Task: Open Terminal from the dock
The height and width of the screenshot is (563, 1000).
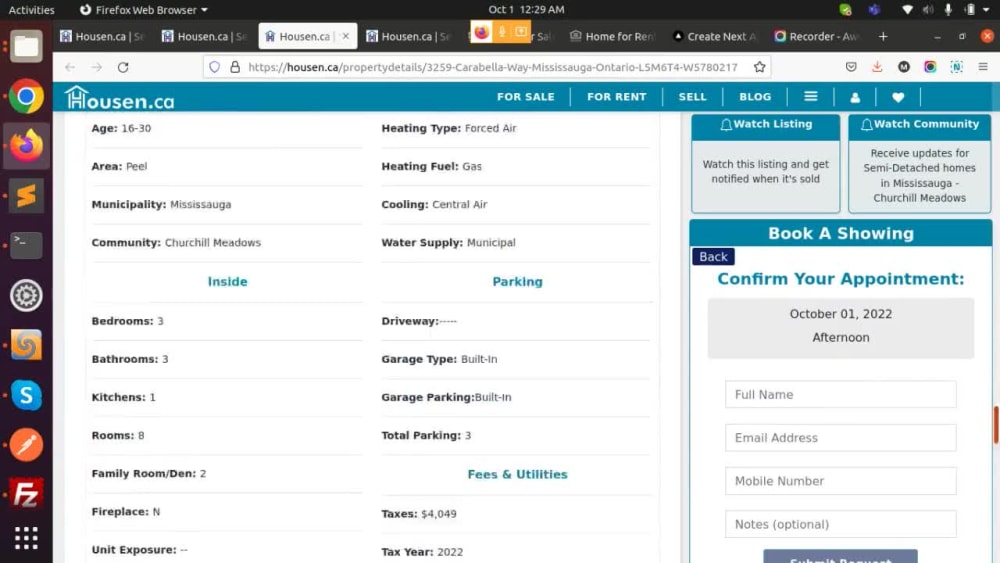Action: tap(26, 245)
